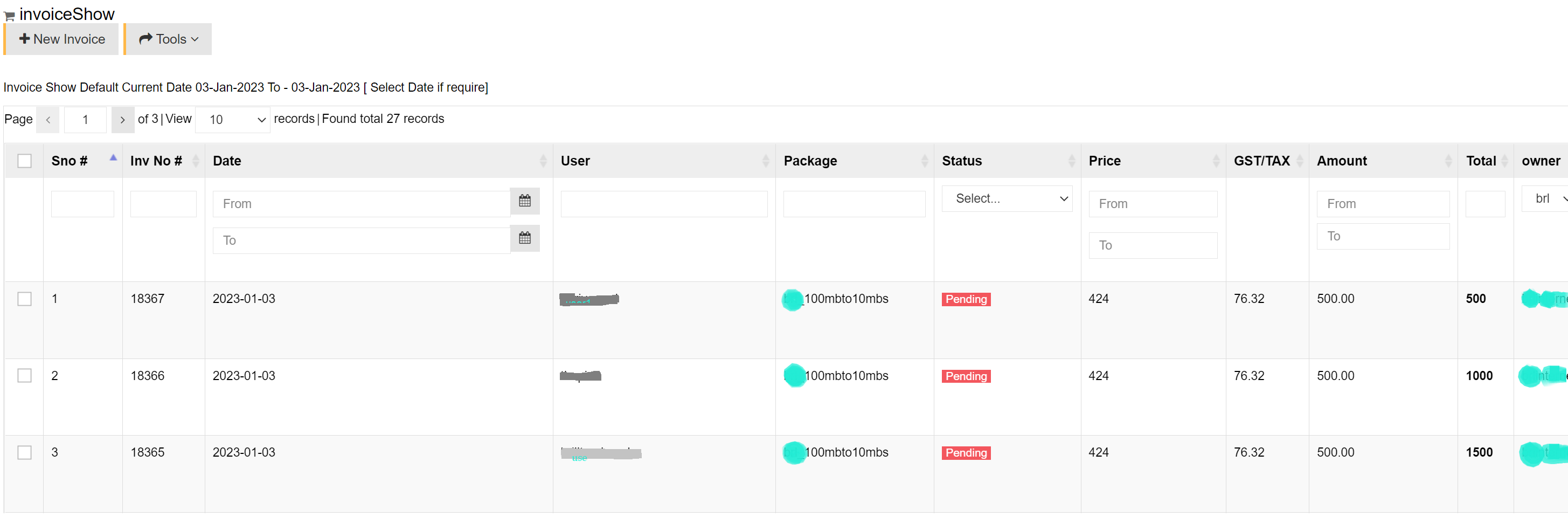The width and height of the screenshot is (1568, 517).
Task: Click the Date From filter input
Action: 362,204
